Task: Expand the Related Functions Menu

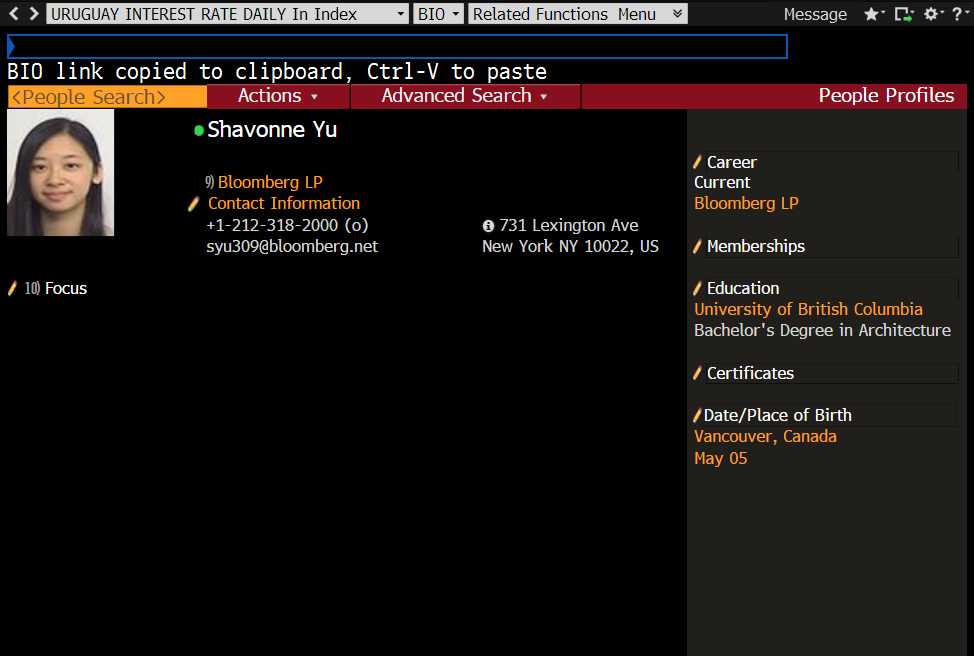Action: click(578, 14)
